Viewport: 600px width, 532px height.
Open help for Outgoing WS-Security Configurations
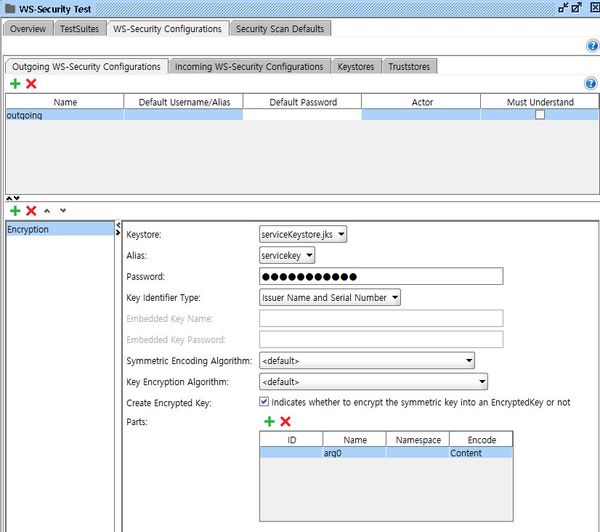(590, 84)
